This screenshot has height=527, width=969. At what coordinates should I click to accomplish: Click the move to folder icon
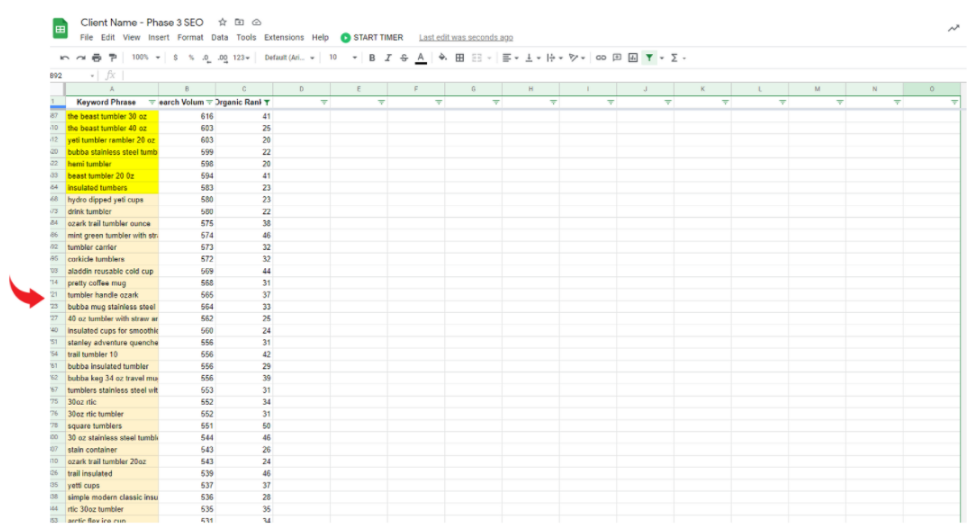(x=239, y=22)
